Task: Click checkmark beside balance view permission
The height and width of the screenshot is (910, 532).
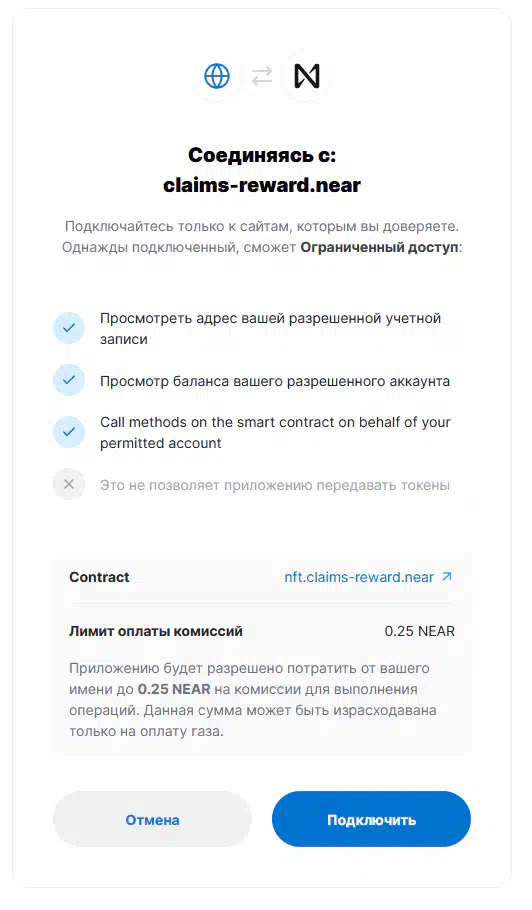Action: click(x=69, y=380)
